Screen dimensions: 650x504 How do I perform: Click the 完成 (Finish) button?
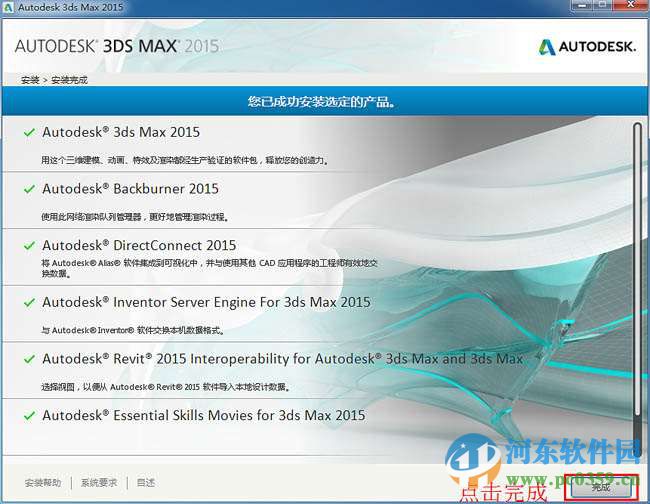tap(601, 487)
